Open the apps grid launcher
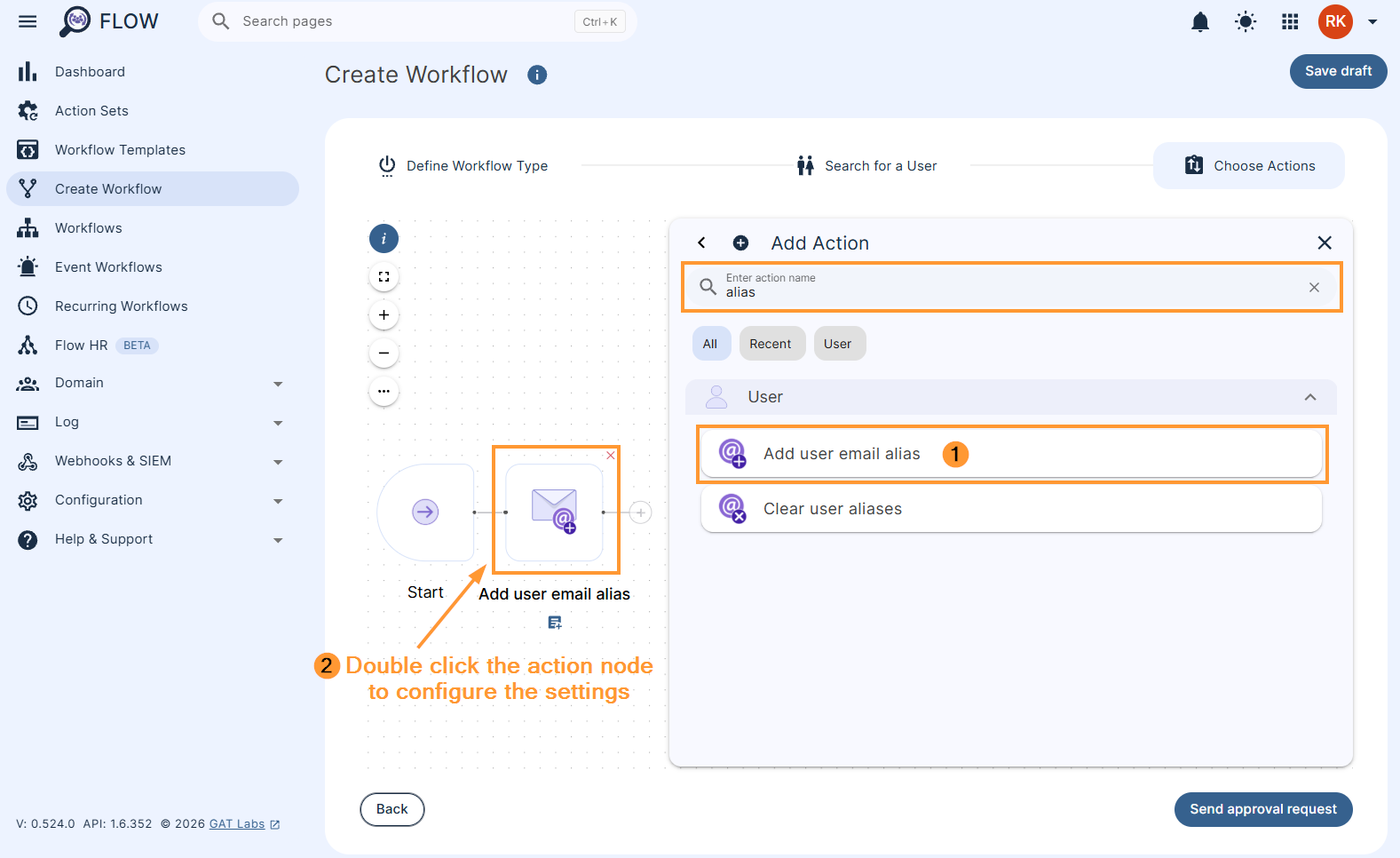The width and height of the screenshot is (1400, 858). [1290, 21]
